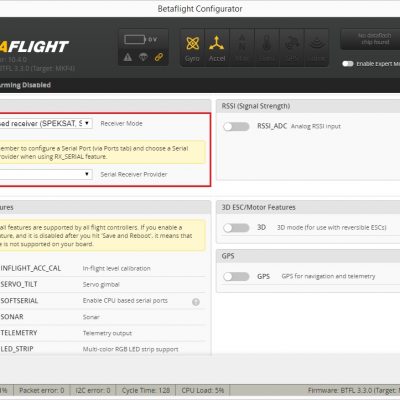Enable the 3D mode switch
Screen dimensions: 400x400
point(236,228)
